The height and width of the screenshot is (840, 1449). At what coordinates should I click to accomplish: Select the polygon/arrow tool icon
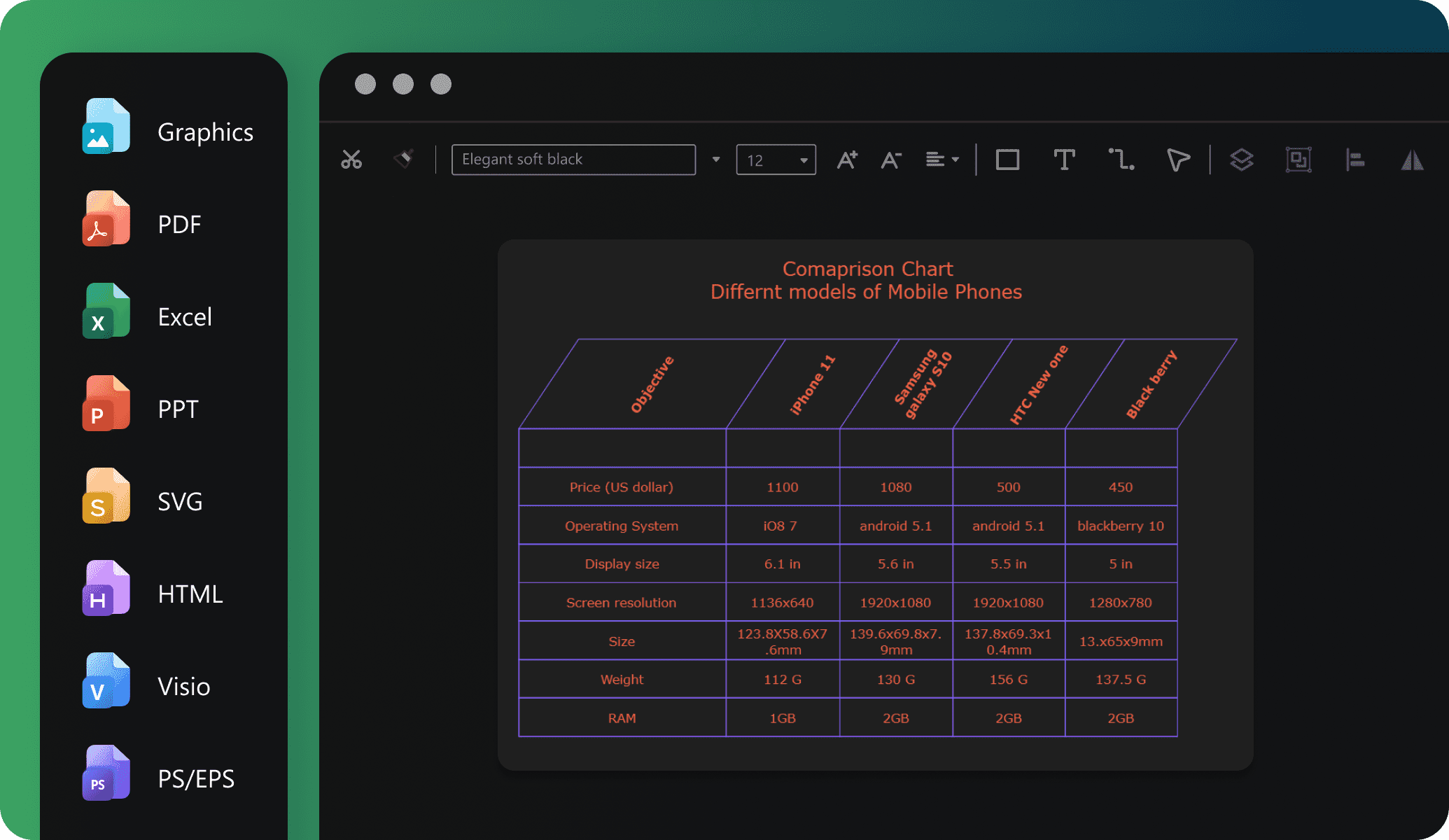tap(1177, 159)
